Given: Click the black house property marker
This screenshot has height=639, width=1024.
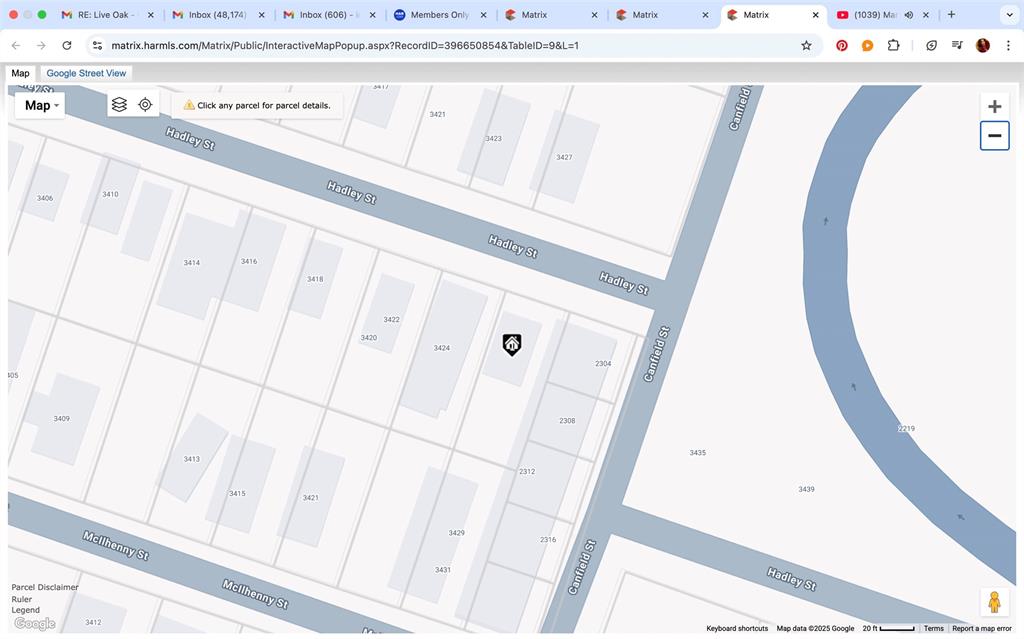Looking at the screenshot, I should [512, 344].
